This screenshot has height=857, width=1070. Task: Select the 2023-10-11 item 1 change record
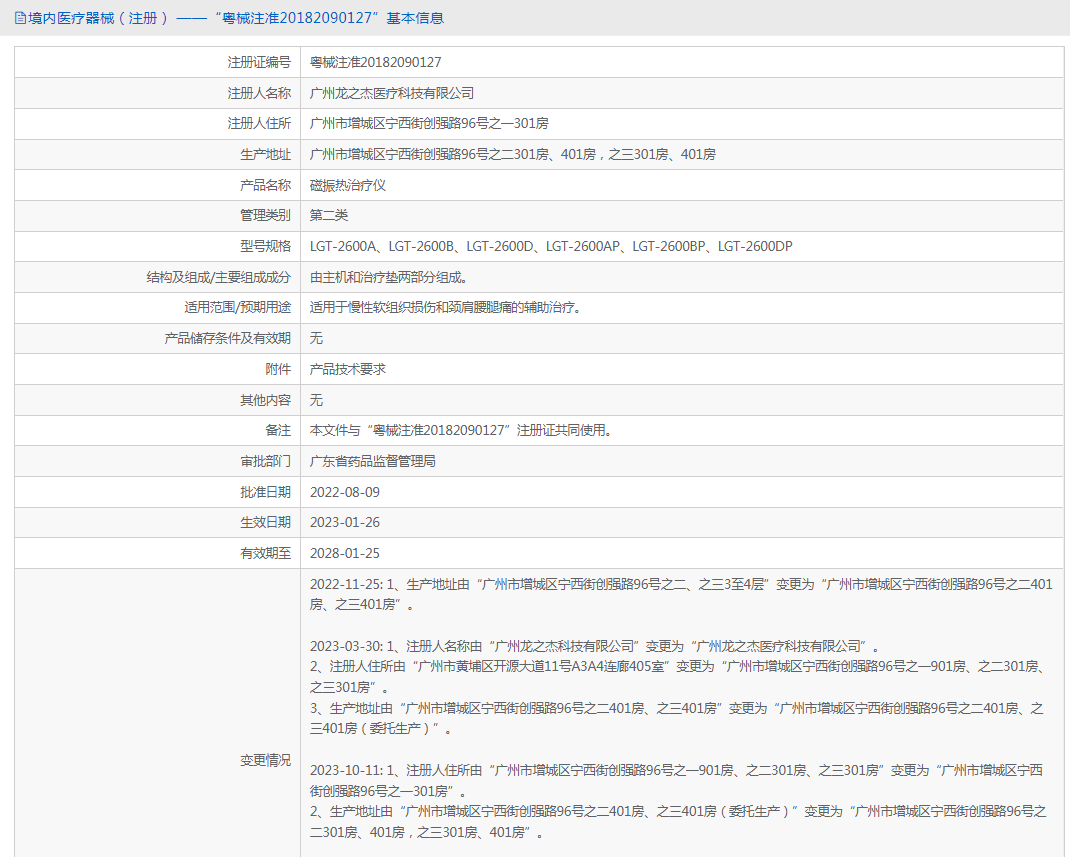[676, 781]
